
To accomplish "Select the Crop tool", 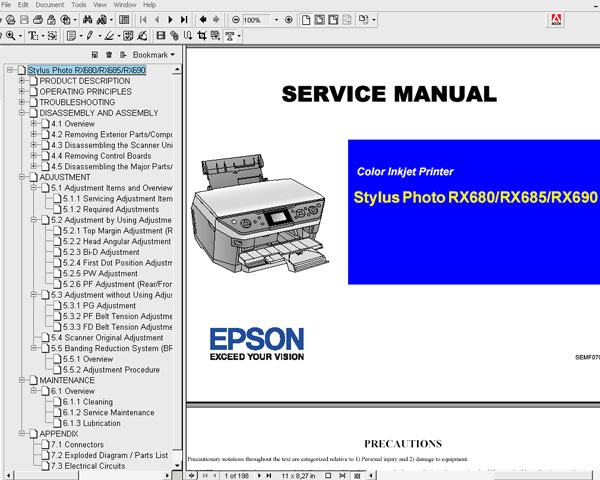I will click(202, 36).
